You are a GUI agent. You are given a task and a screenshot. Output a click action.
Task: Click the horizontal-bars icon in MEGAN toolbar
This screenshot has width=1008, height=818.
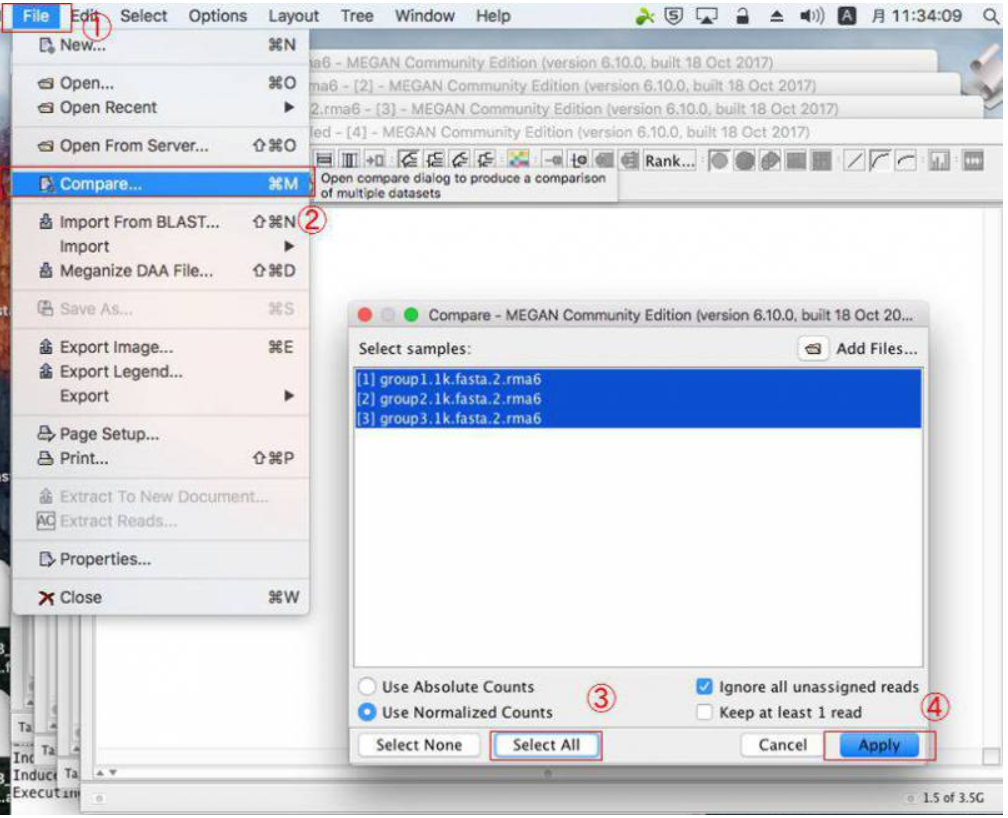325,160
